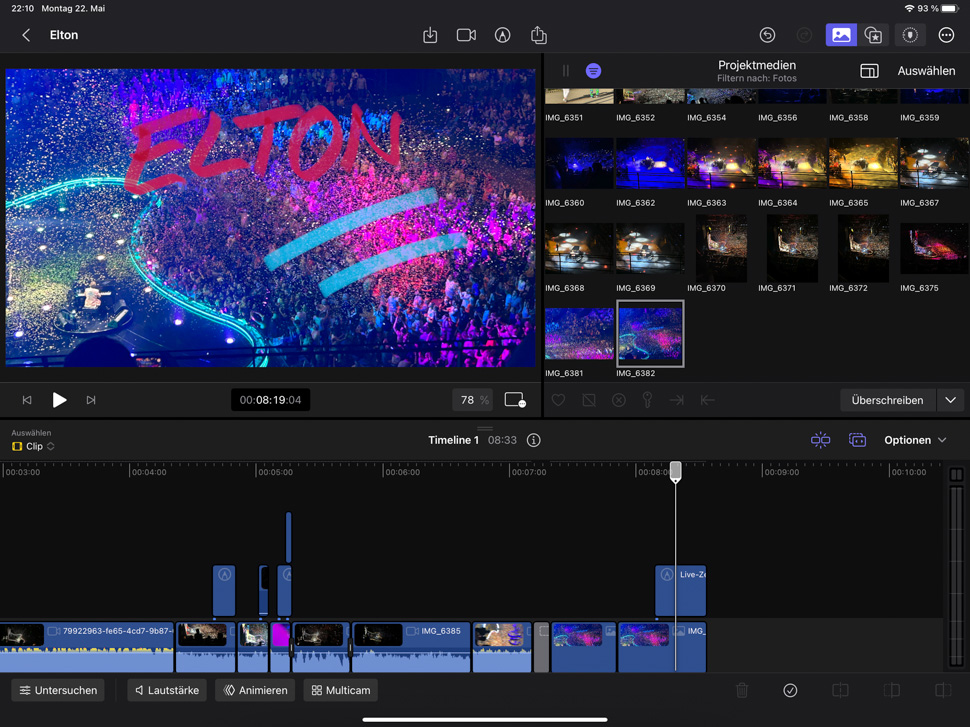Tap the browser pause bars icon
The width and height of the screenshot is (970, 727).
coord(565,71)
